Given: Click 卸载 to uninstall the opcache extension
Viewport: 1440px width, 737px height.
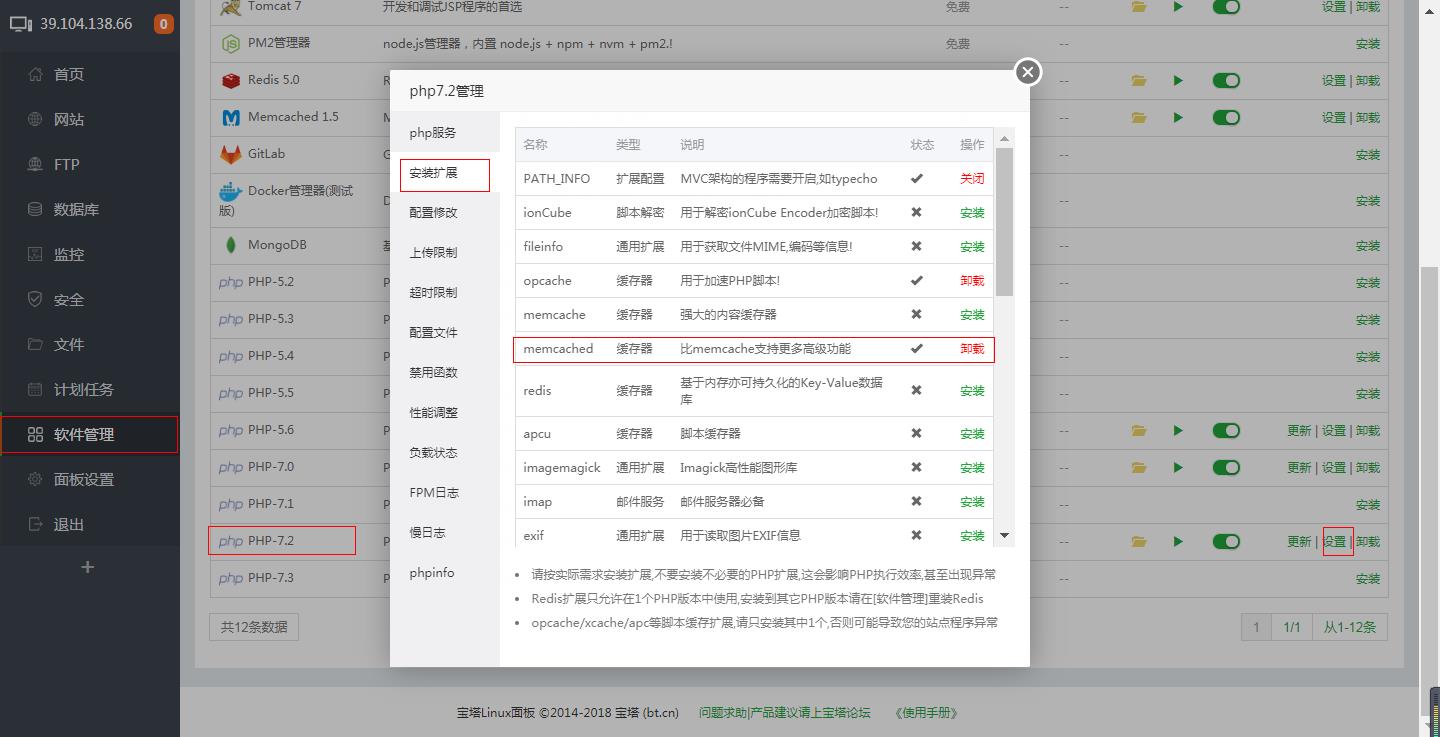Looking at the screenshot, I should (x=972, y=281).
